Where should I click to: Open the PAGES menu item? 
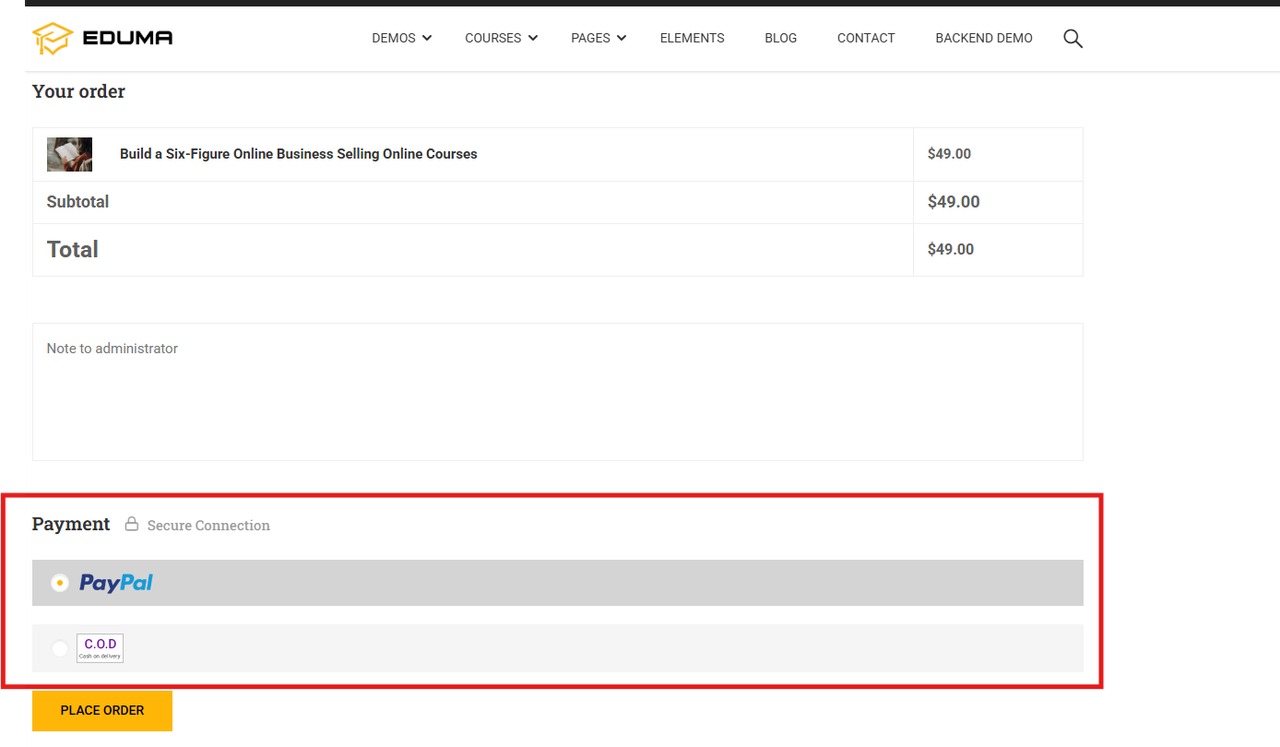coord(590,38)
